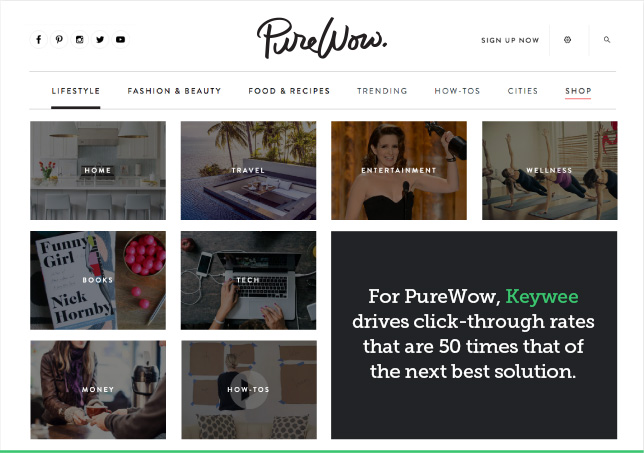Click the Sign Up Now button
This screenshot has height=453, width=644.
(510, 40)
